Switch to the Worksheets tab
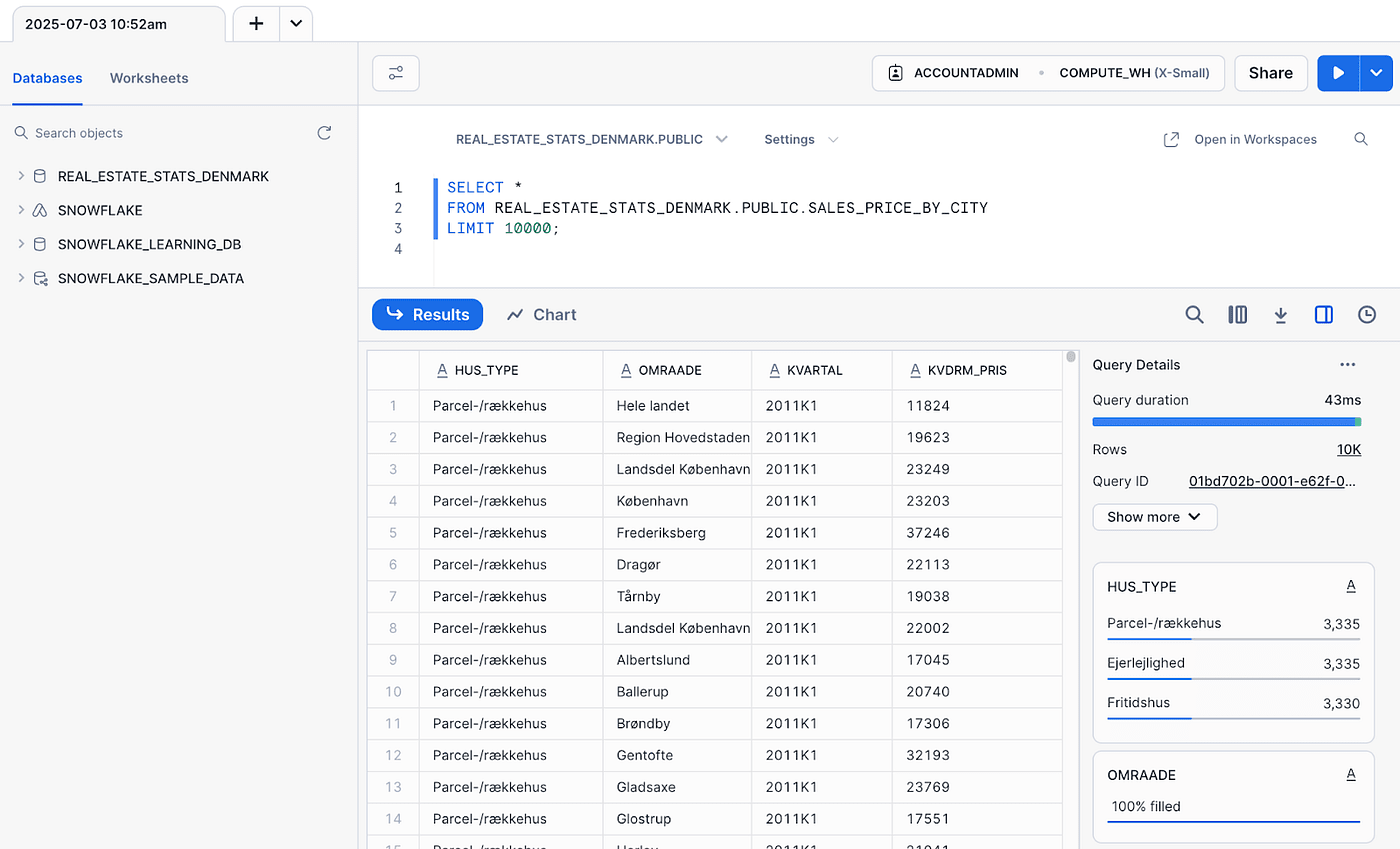Viewport: 1400px width, 849px height. 149,78
